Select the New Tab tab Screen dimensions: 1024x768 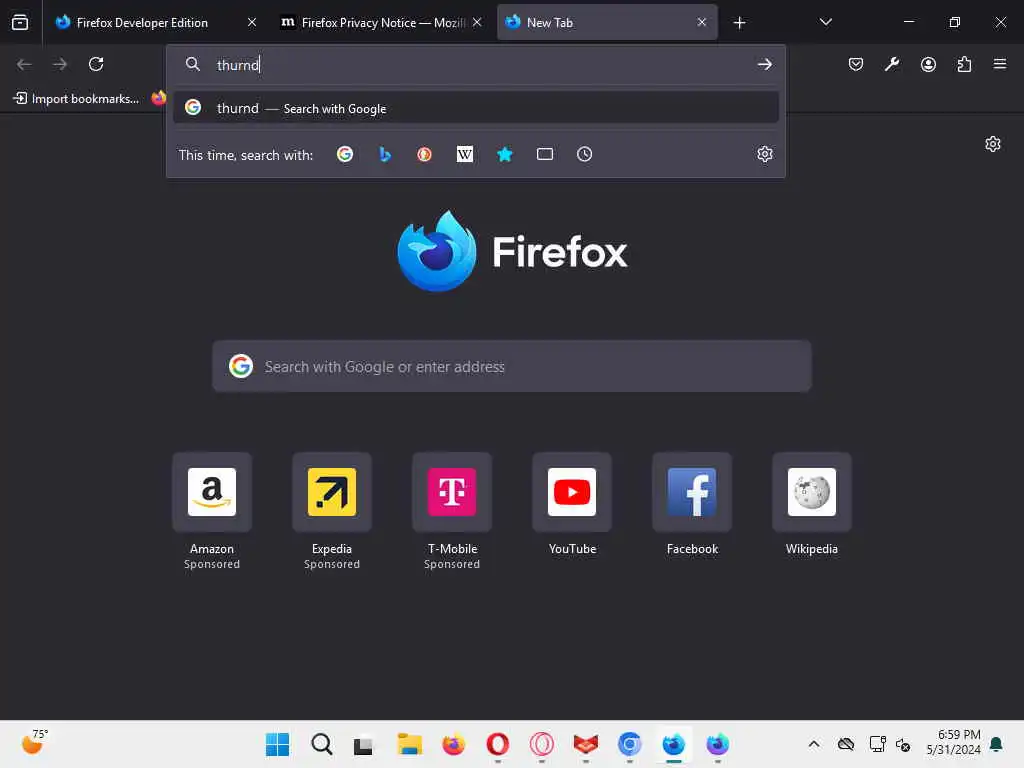607,22
